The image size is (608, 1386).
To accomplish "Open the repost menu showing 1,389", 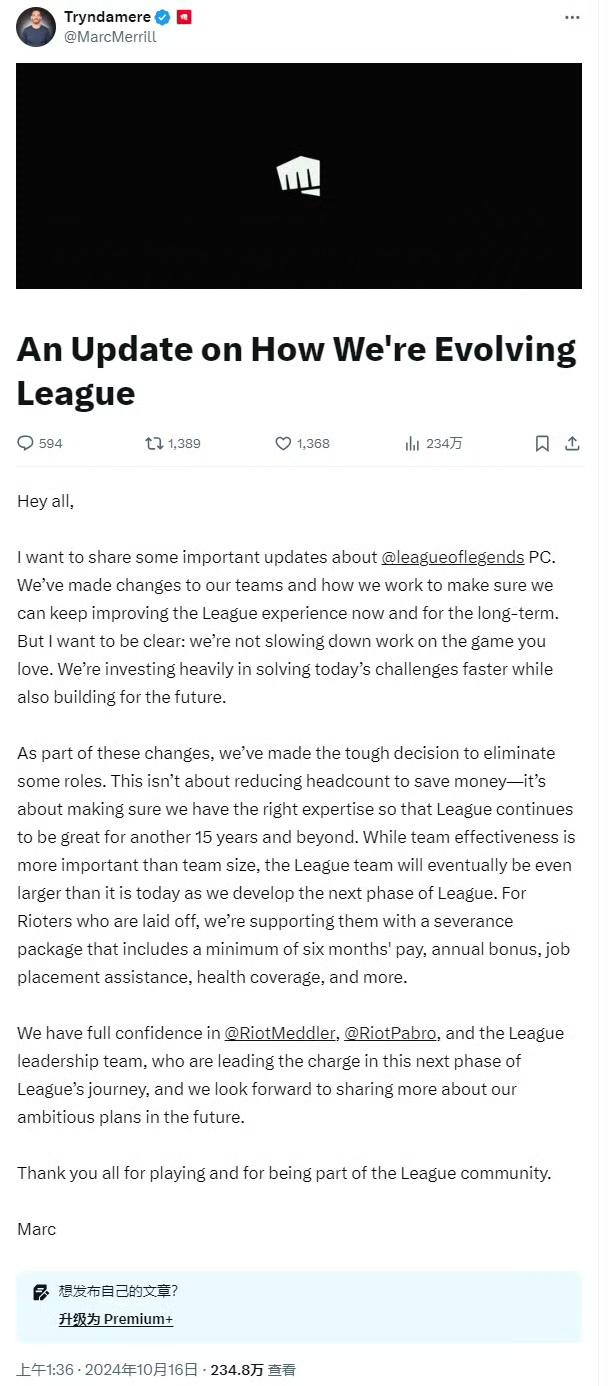I will [x=155, y=443].
